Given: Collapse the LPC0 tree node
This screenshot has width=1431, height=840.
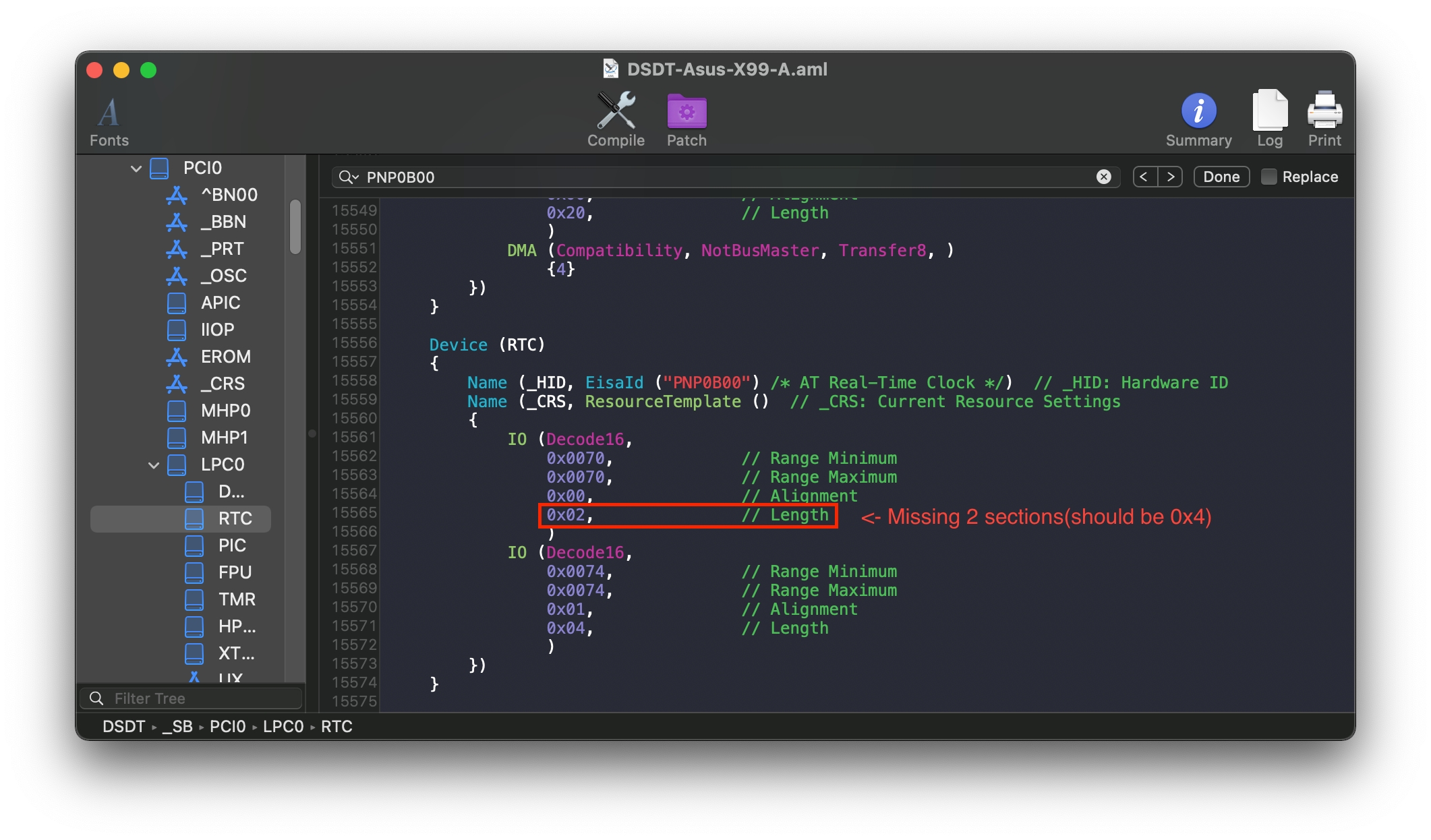Looking at the screenshot, I should point(154,464).
